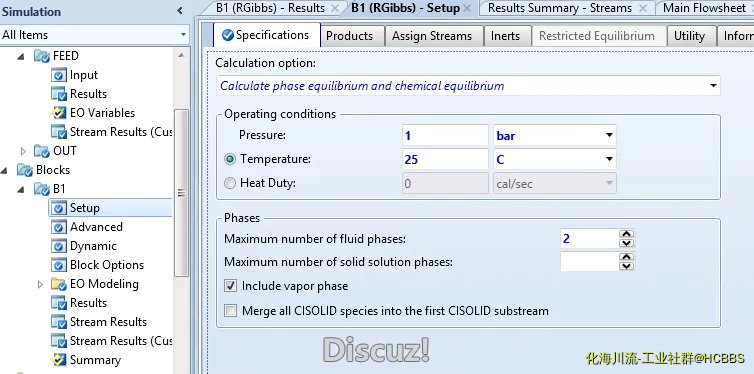754x374 pixels.
Task: Open B1 Advanced form icon
Action: click(x=59, y=227)
